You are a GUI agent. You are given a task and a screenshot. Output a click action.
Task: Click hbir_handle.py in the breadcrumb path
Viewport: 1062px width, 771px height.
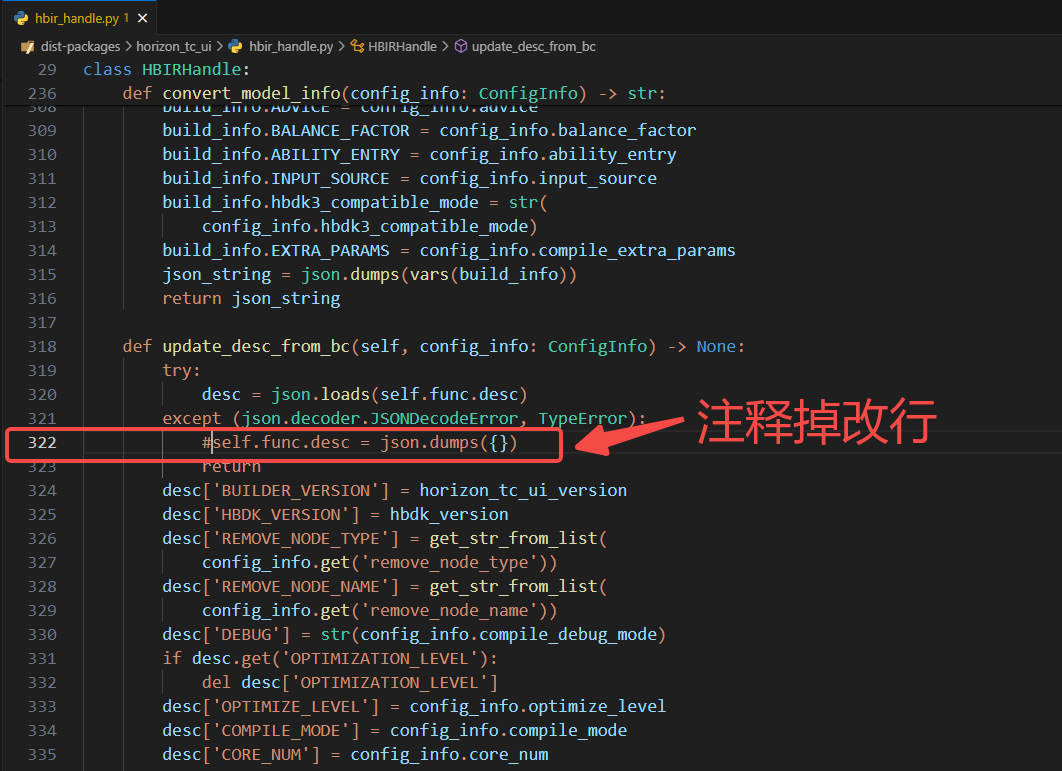[x=291, y=46]
